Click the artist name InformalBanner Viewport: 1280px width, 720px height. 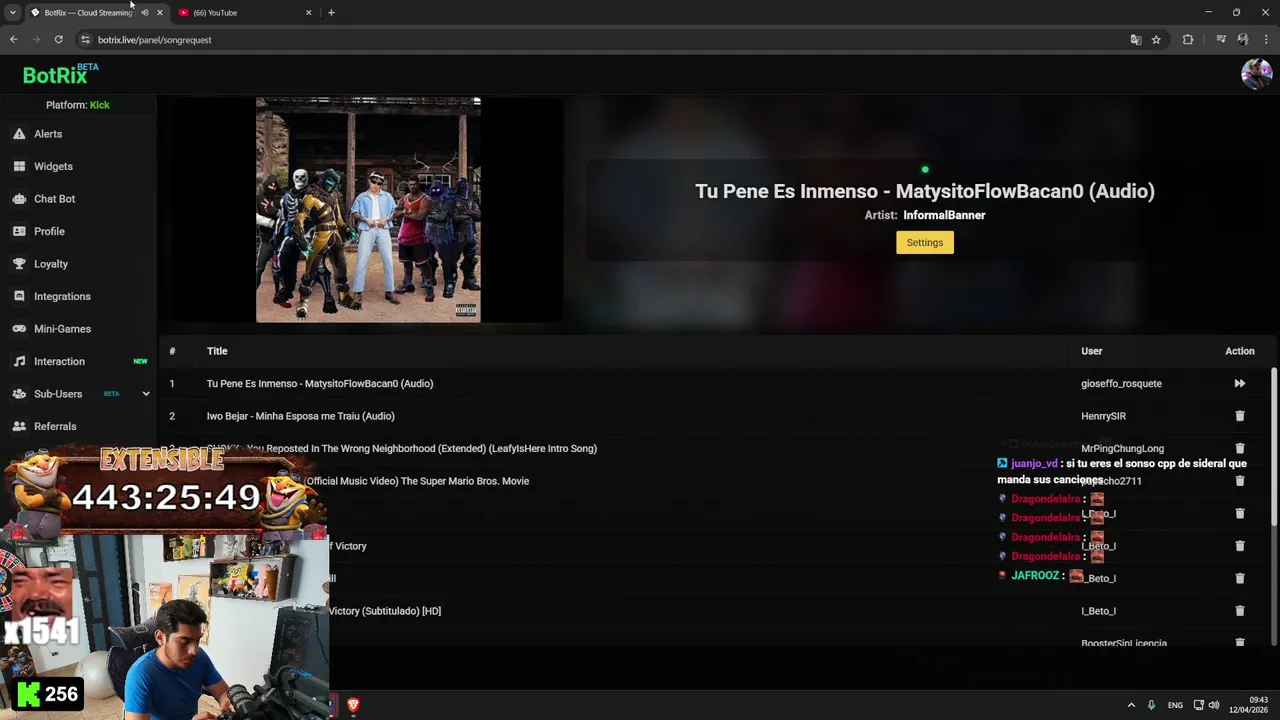(x=944, y=215)
